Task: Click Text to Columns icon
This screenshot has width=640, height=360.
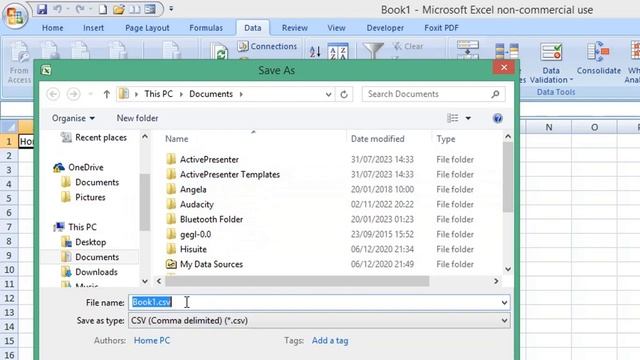Action: [468, 50]
